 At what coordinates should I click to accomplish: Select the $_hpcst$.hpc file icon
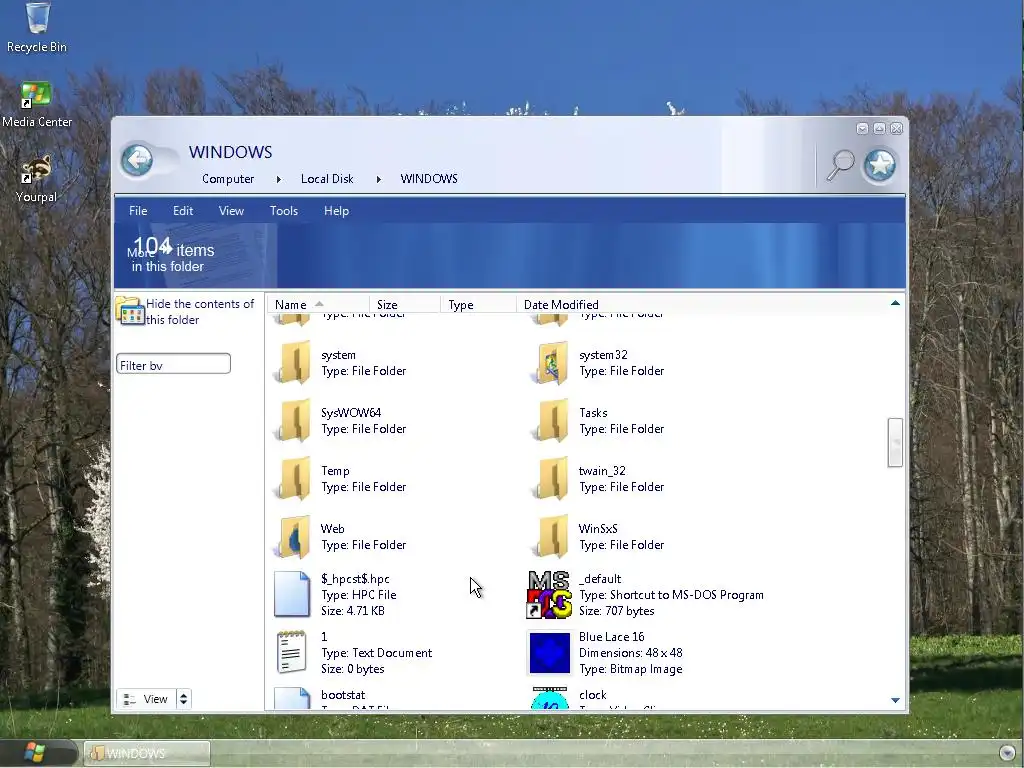click(292, 594)
